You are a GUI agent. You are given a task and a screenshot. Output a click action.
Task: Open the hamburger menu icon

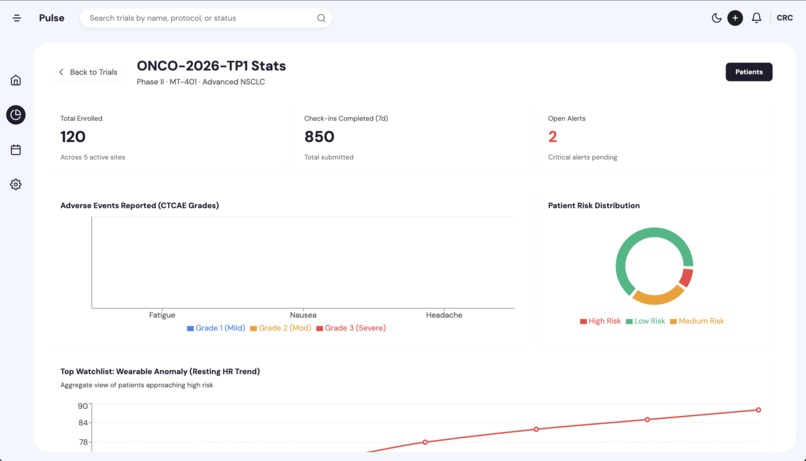coord(16,18)
